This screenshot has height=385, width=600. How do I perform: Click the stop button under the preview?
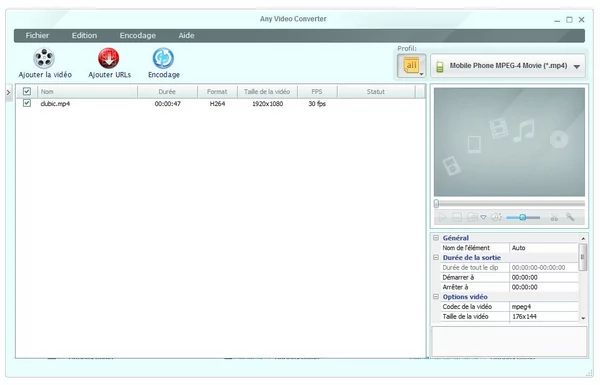457,217
